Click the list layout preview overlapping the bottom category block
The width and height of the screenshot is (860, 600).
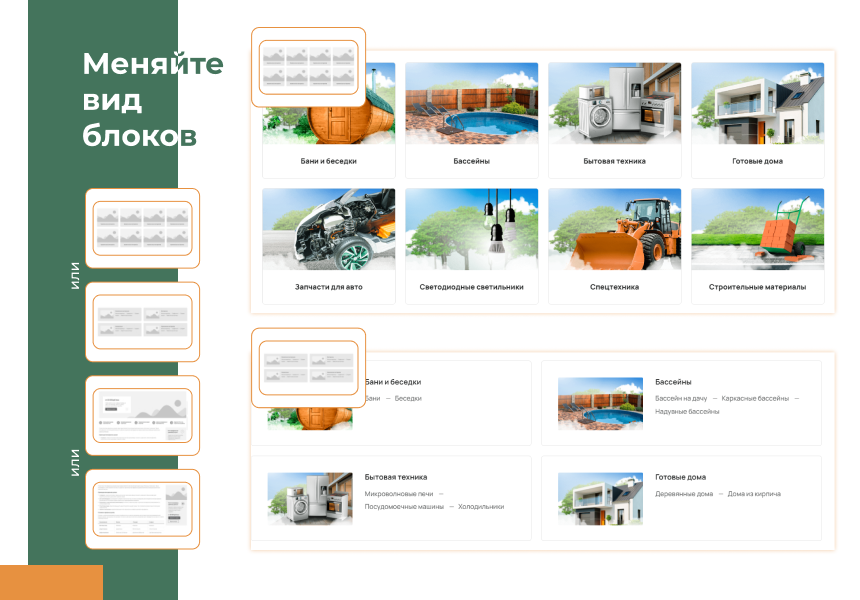[308, 367]
